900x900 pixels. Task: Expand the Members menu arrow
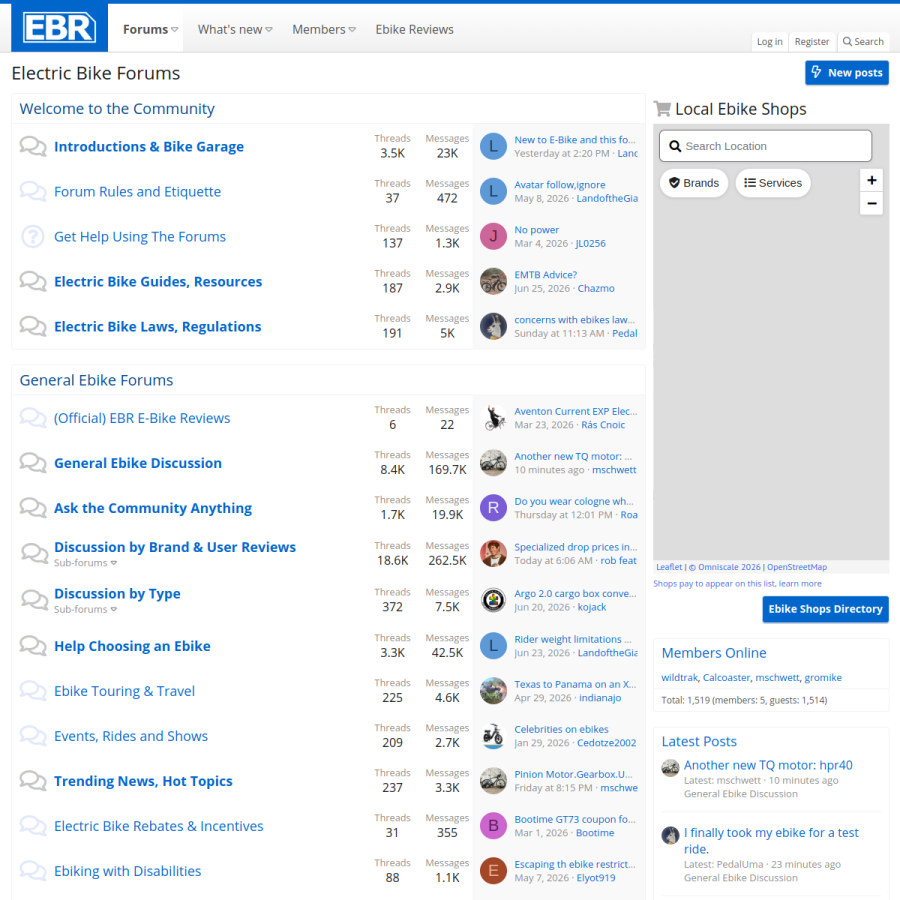pyautogui.click(x=352, y=29)
